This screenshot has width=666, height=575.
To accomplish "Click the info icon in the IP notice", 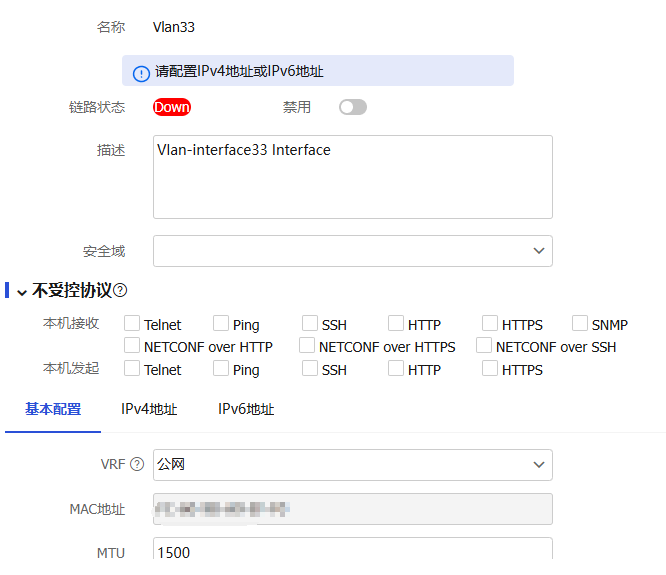I will [x=141, y=73].
